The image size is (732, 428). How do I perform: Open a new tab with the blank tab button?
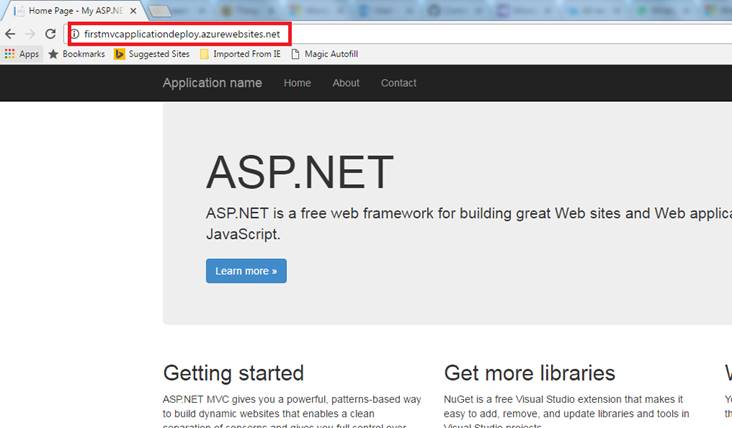pyautogui.click(x=160, y=11)
